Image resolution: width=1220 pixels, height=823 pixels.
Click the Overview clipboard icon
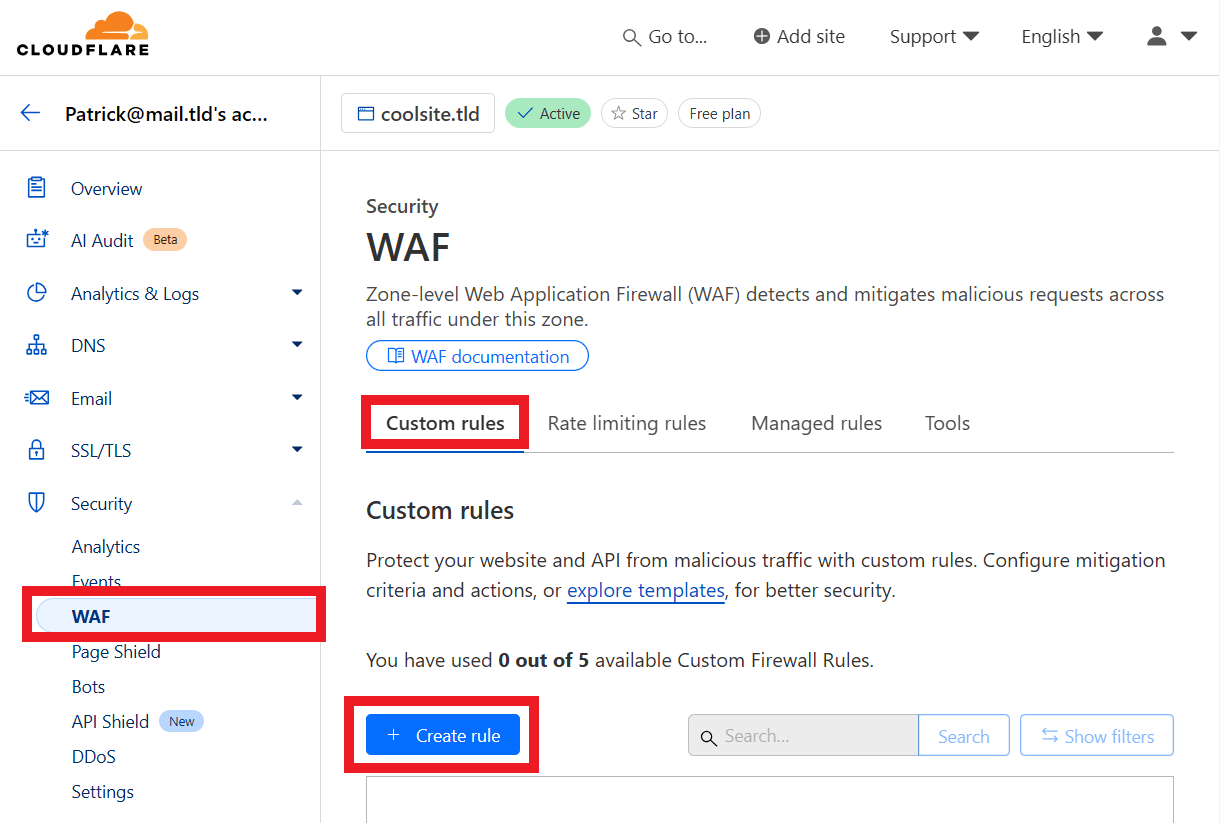(37, 187)
